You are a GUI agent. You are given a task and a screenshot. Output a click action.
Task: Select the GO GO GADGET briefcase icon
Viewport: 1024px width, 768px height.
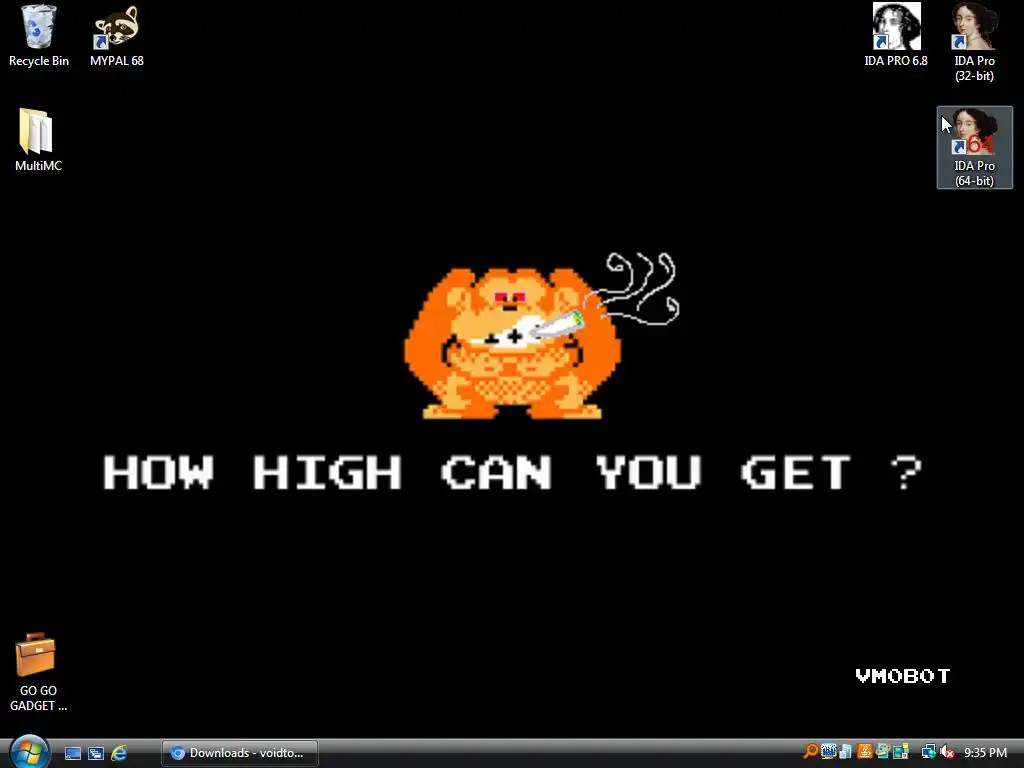click(x=38, y=673)
